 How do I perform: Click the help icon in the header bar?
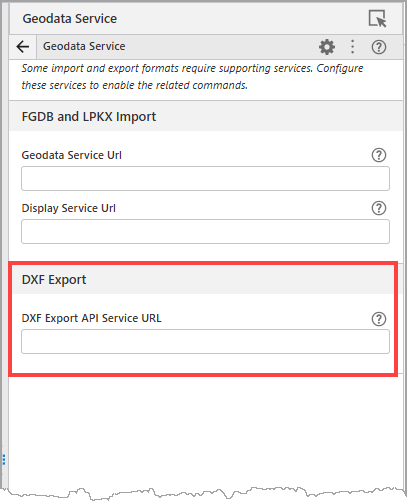[379, 47]
